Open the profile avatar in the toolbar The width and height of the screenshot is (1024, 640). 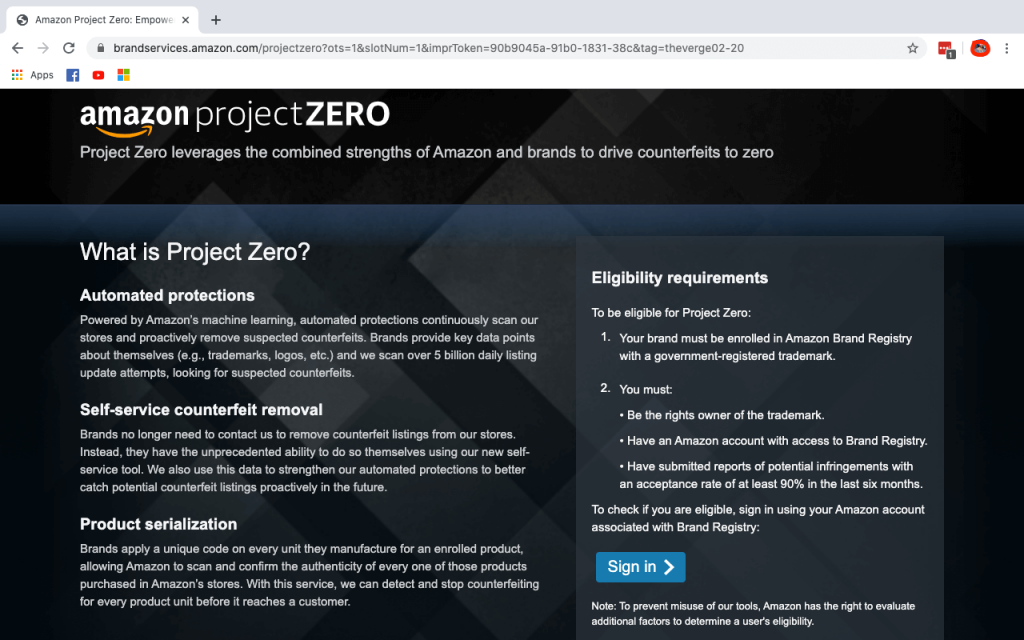point(980,48)
